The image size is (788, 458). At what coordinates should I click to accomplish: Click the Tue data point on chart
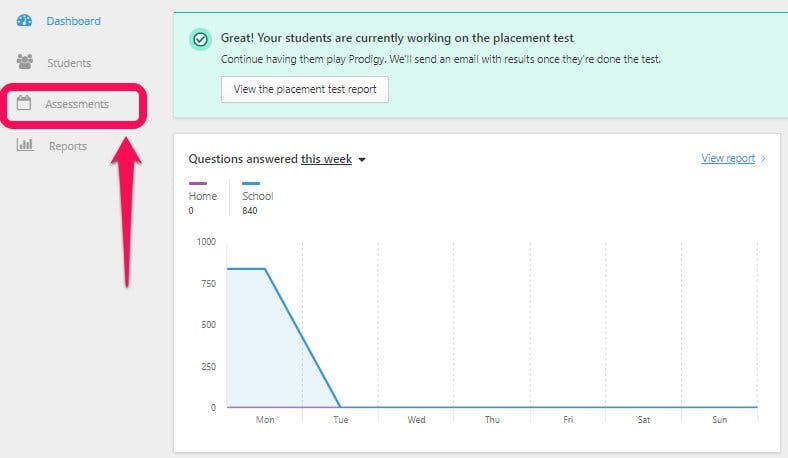(x=340, y=407)
